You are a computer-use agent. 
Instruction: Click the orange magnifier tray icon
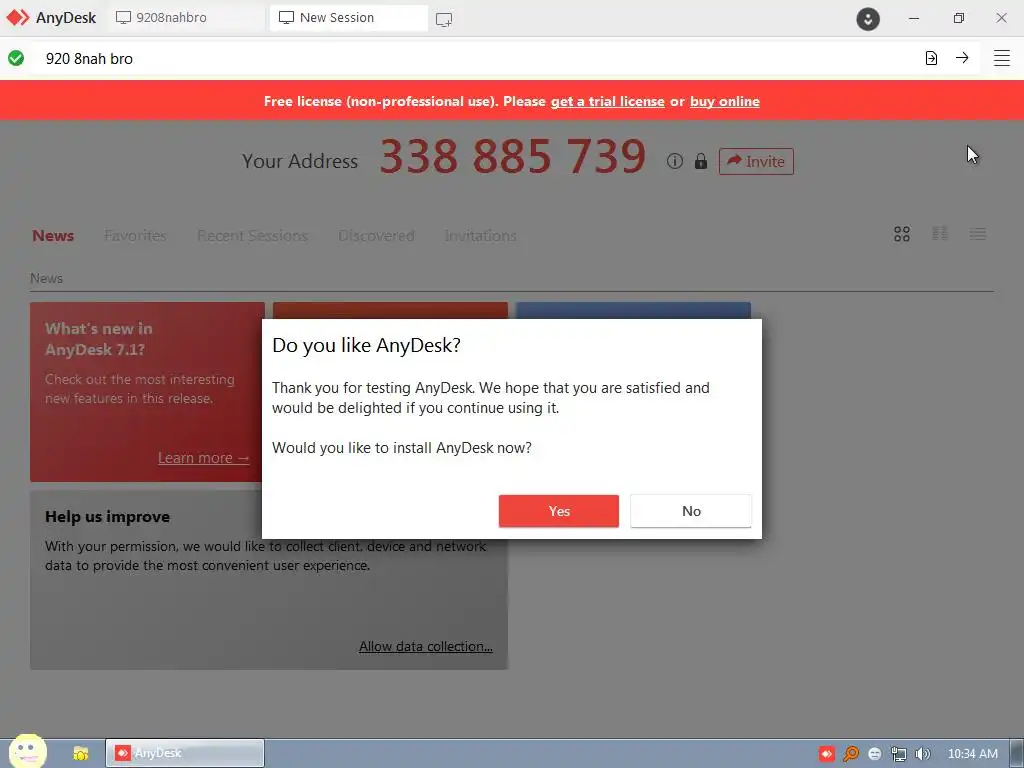click(850, 754)
